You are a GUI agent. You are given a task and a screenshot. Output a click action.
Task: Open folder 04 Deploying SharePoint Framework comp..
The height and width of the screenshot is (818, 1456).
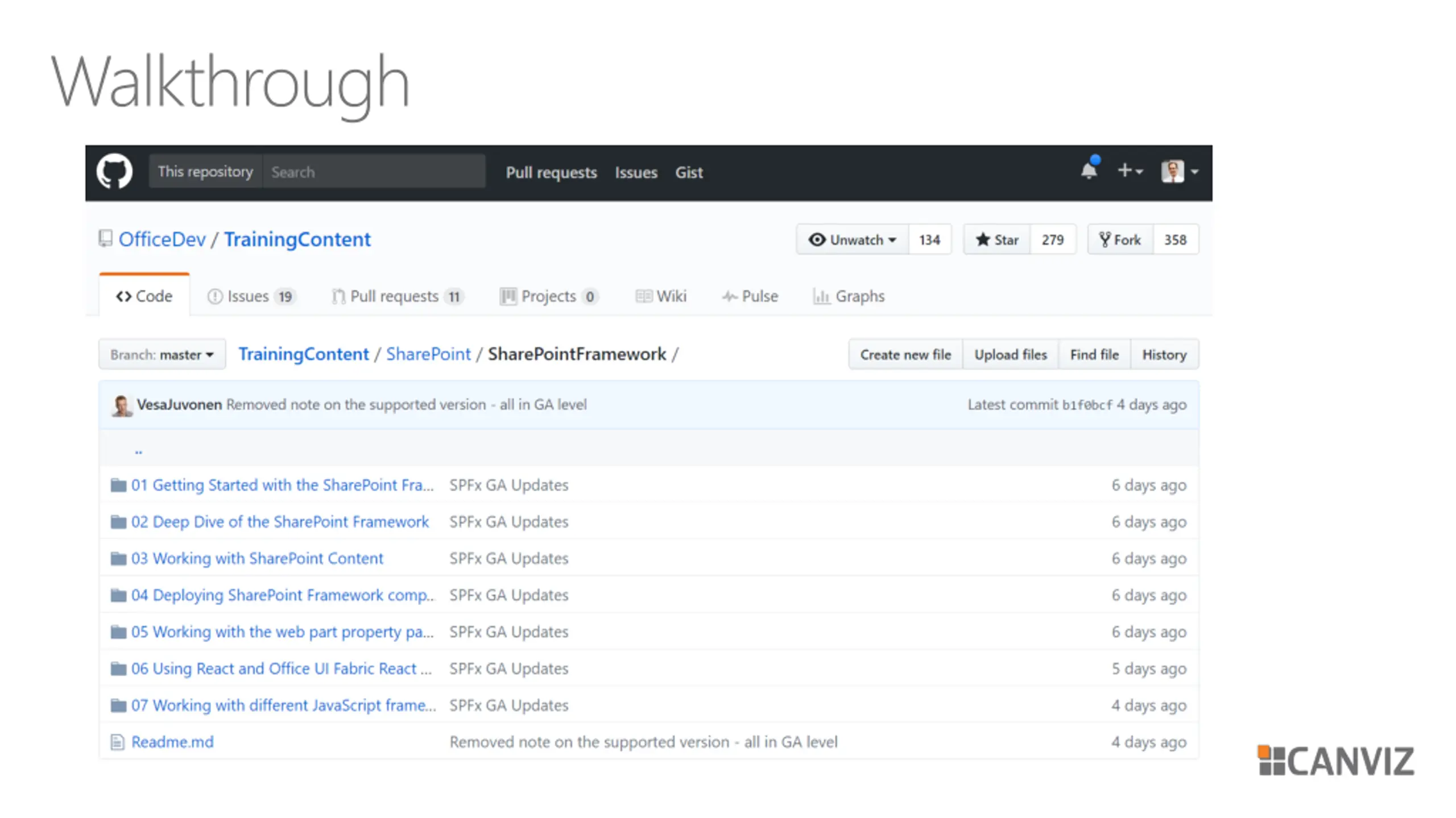[x=283, y=595]
